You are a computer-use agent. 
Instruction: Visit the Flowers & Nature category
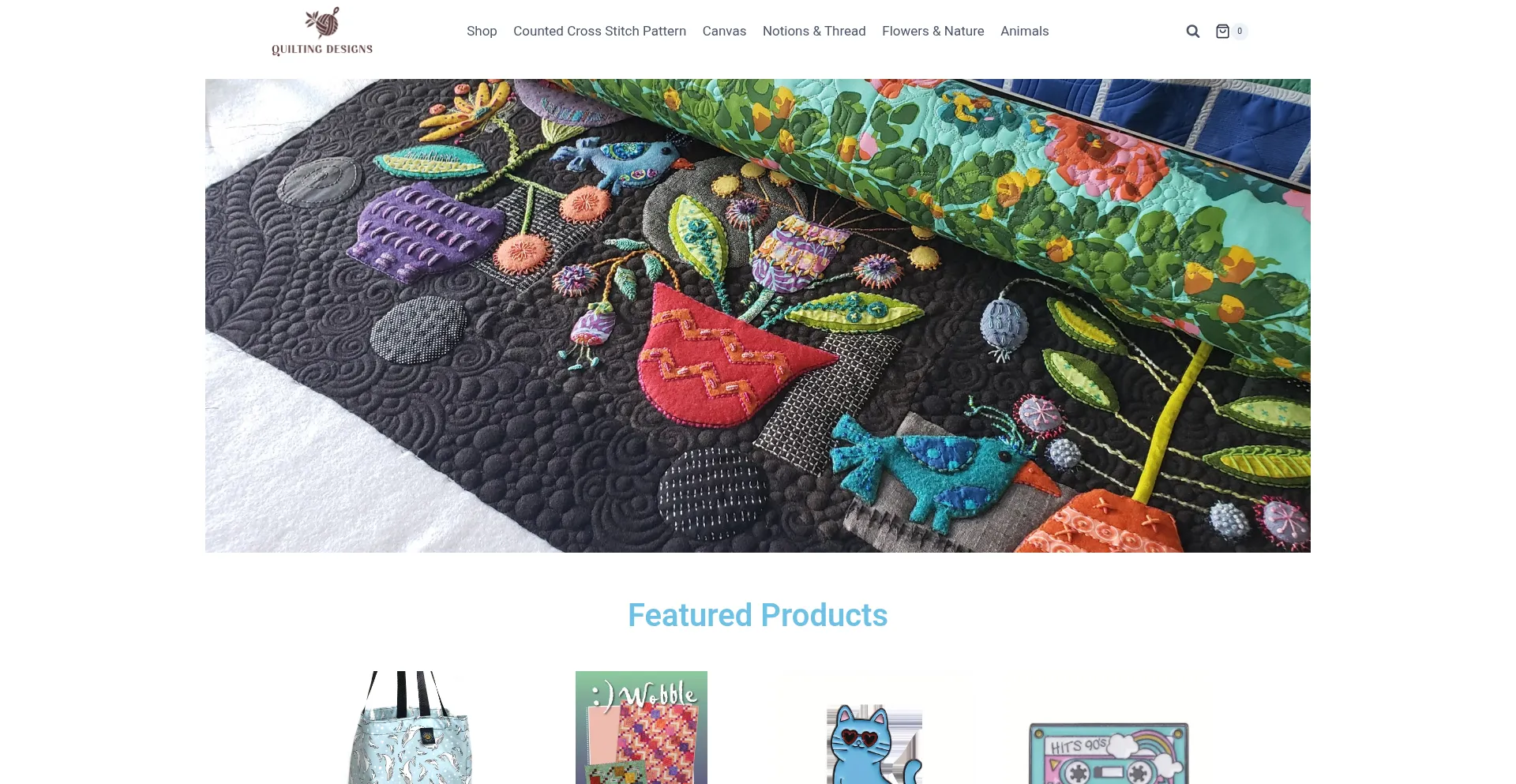click(x=933, y=32)
